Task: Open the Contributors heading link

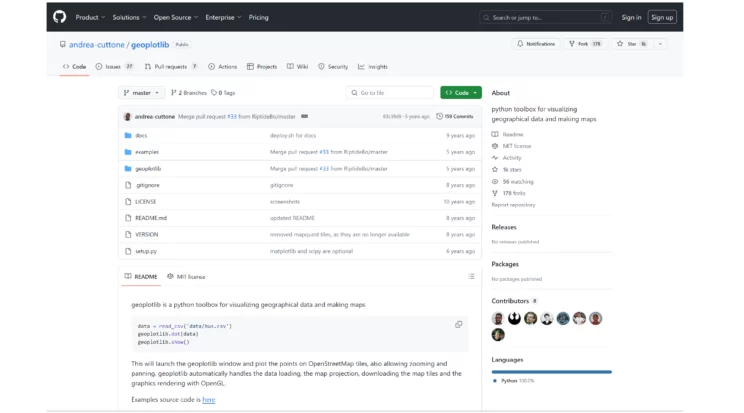Action: (x=514, y=301)
